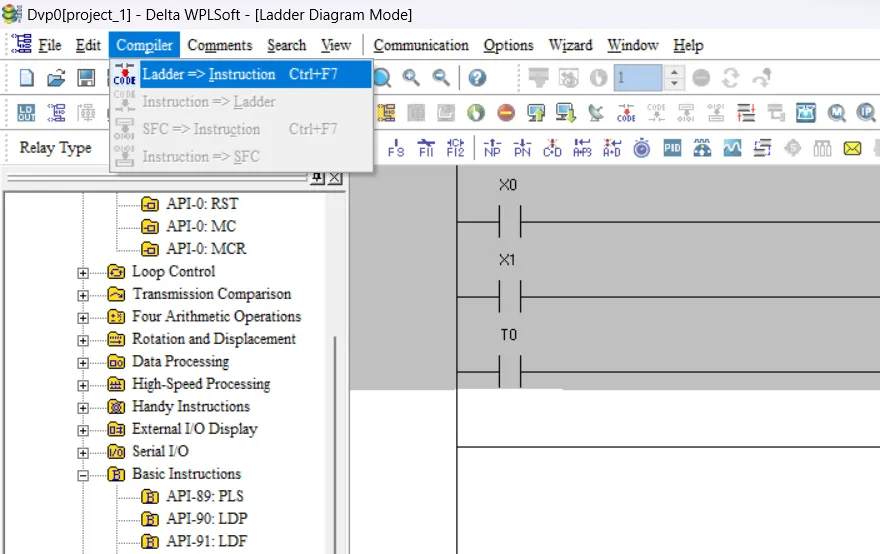
Task: Click the A+P3 toolbar icon
Action: click(582, 148)
